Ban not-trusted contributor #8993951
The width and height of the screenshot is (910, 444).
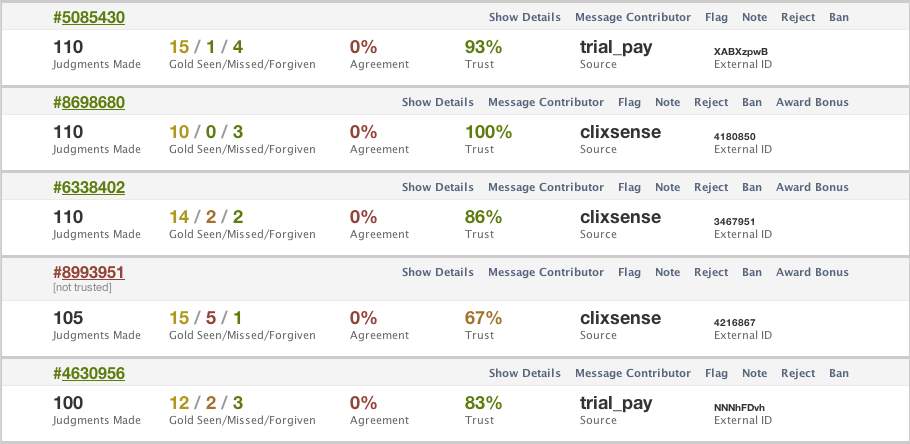click(752, 272)
